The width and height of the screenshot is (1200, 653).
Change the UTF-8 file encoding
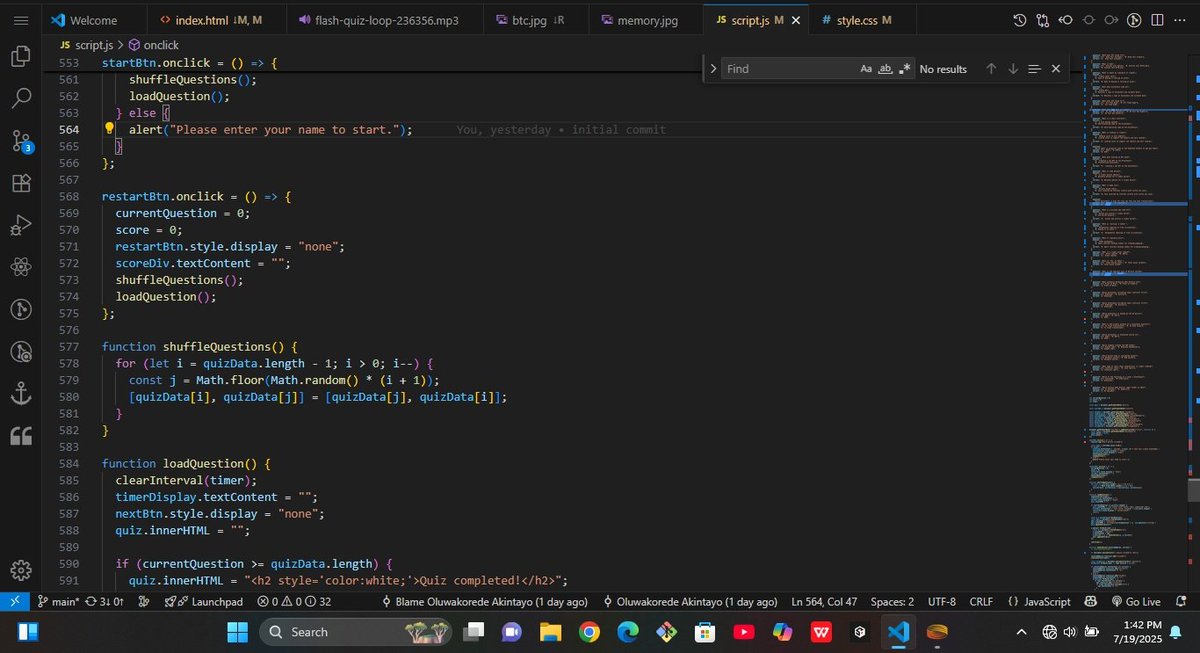tap(941, 602)
